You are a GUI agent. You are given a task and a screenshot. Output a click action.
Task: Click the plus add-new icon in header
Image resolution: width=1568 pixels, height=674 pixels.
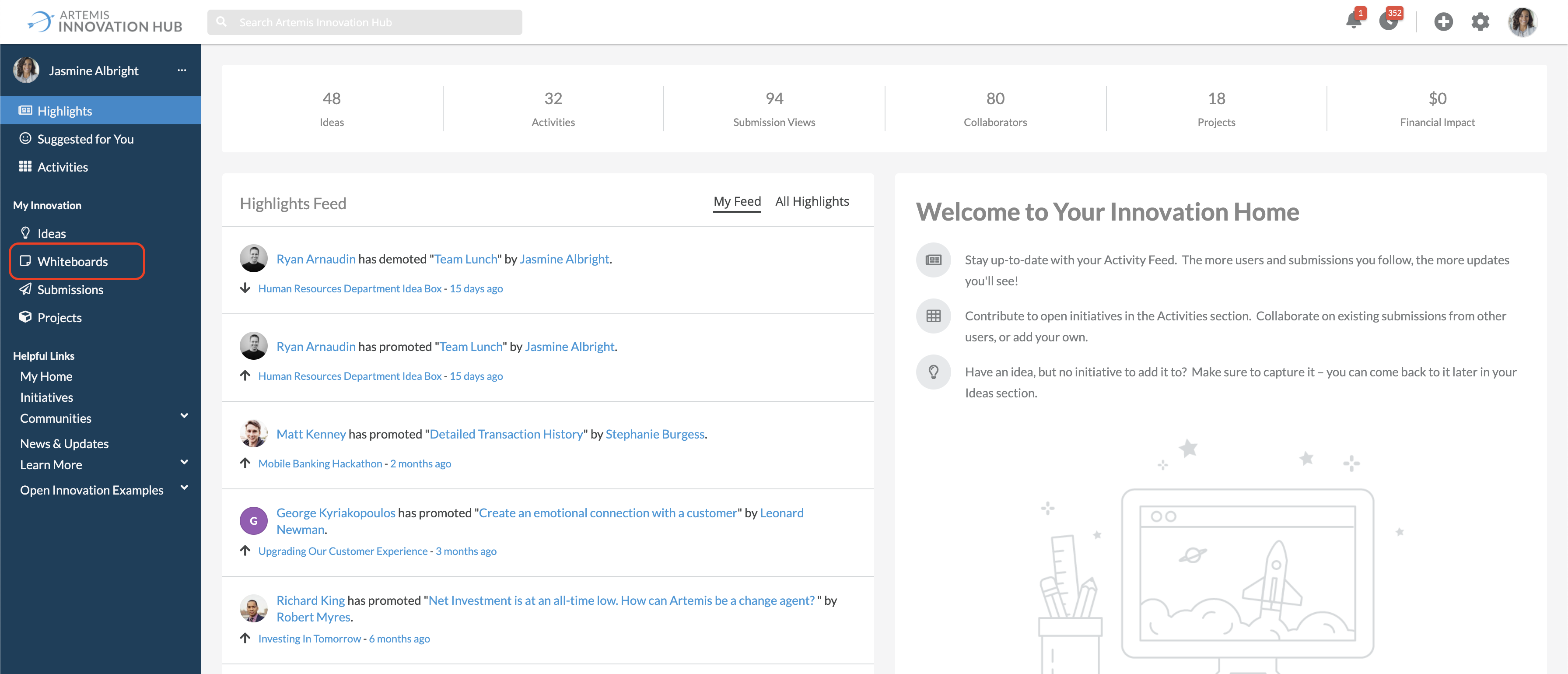[x=1443, y=22]
